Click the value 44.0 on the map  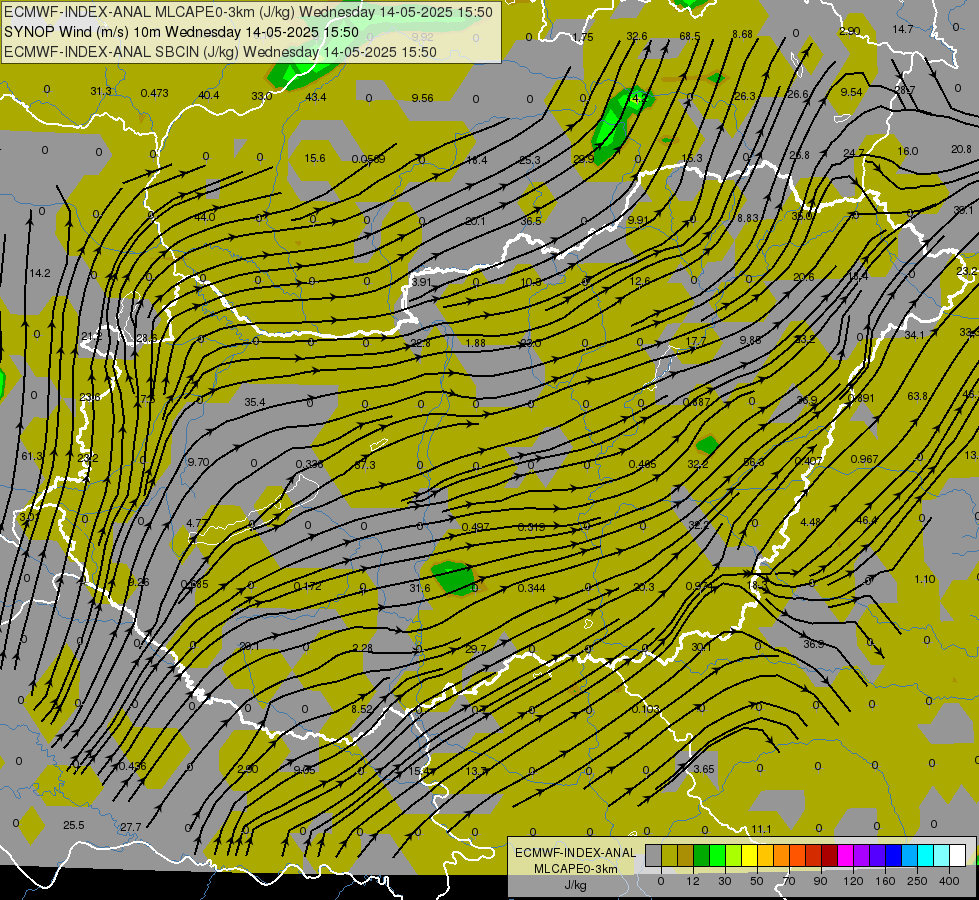pos(204,217)
